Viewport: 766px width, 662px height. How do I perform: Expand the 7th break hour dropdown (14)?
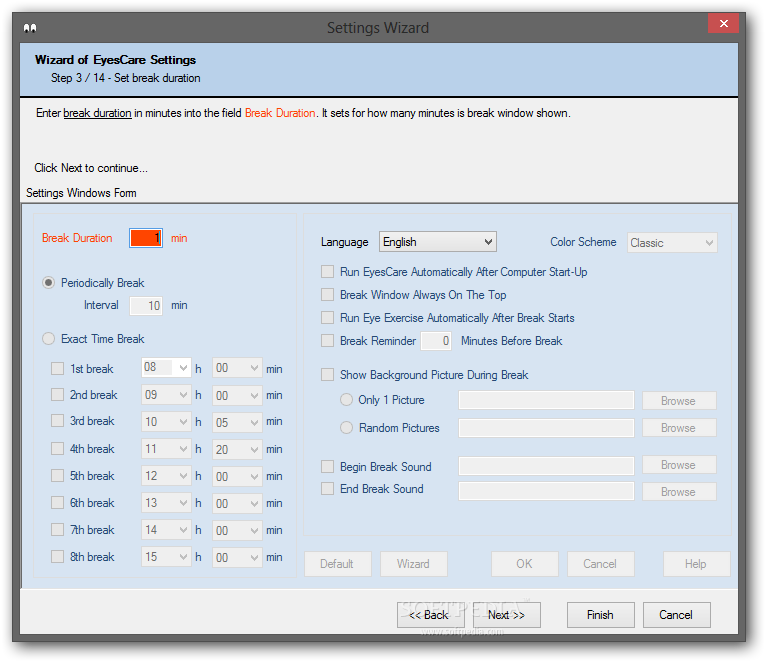166,530
